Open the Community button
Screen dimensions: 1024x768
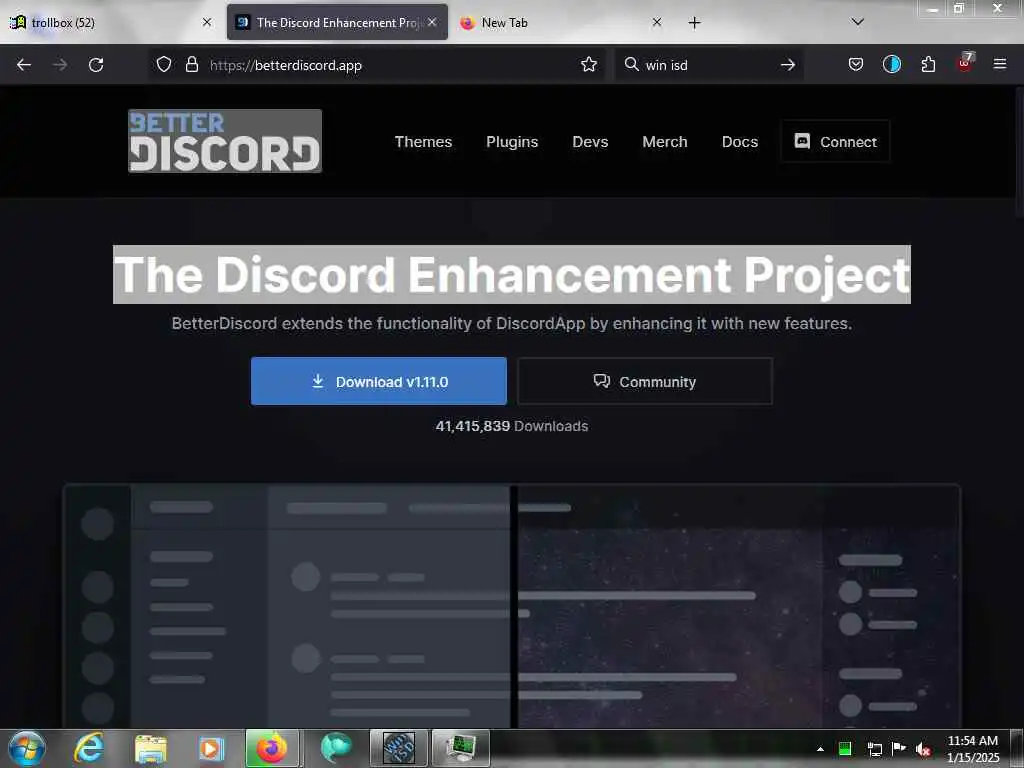click(645, 381)
